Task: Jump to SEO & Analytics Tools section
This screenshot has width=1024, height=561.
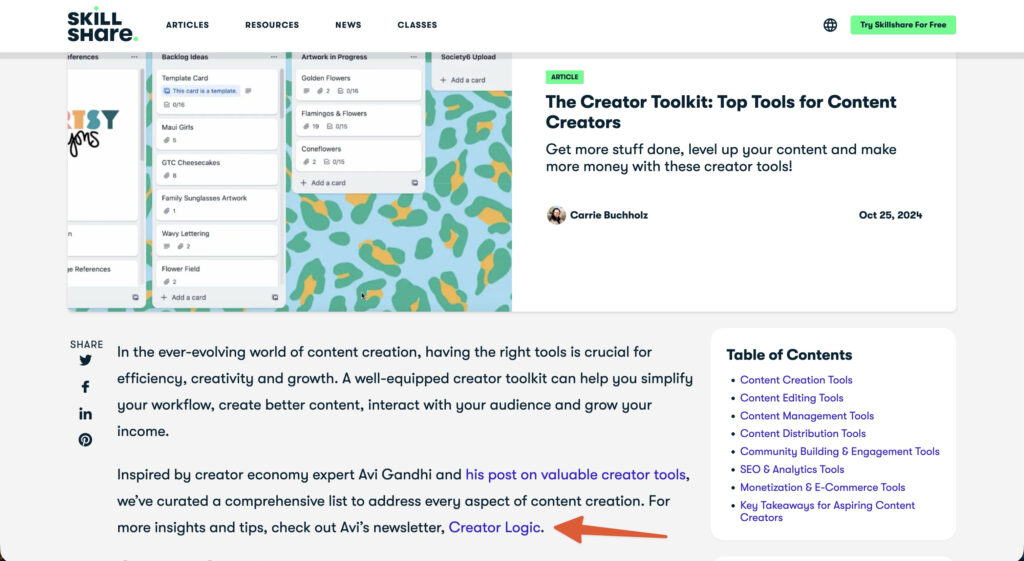Action: [792, 469]
